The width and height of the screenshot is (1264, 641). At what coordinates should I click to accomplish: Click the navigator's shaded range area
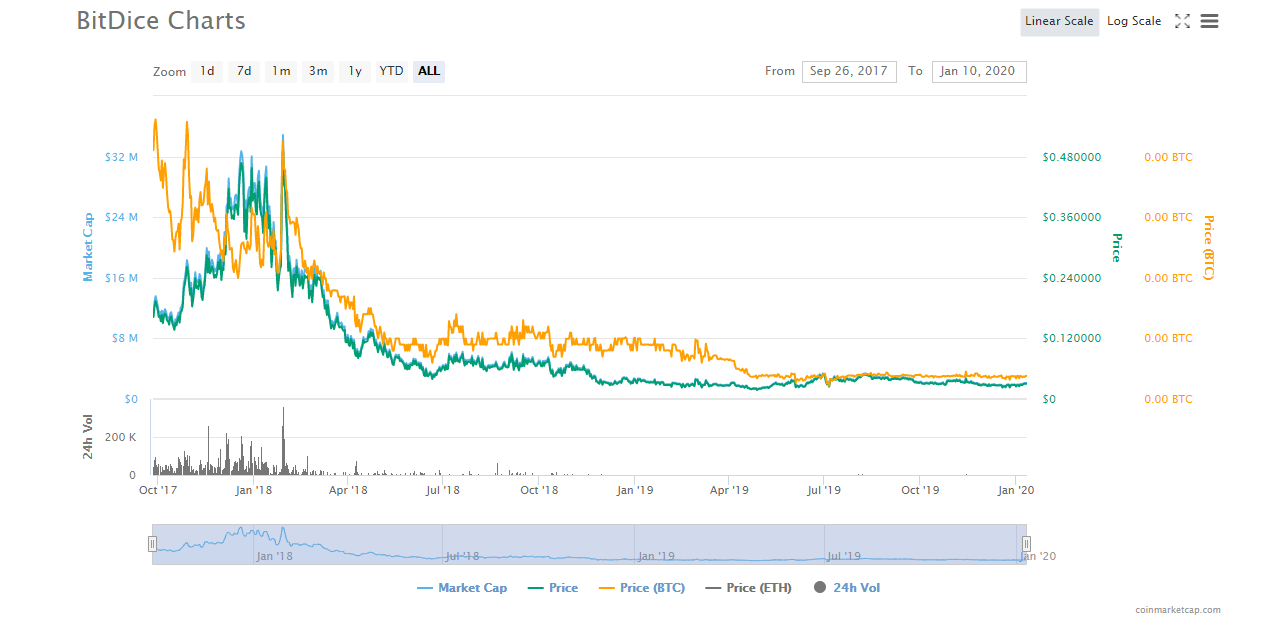click(589, 544)
